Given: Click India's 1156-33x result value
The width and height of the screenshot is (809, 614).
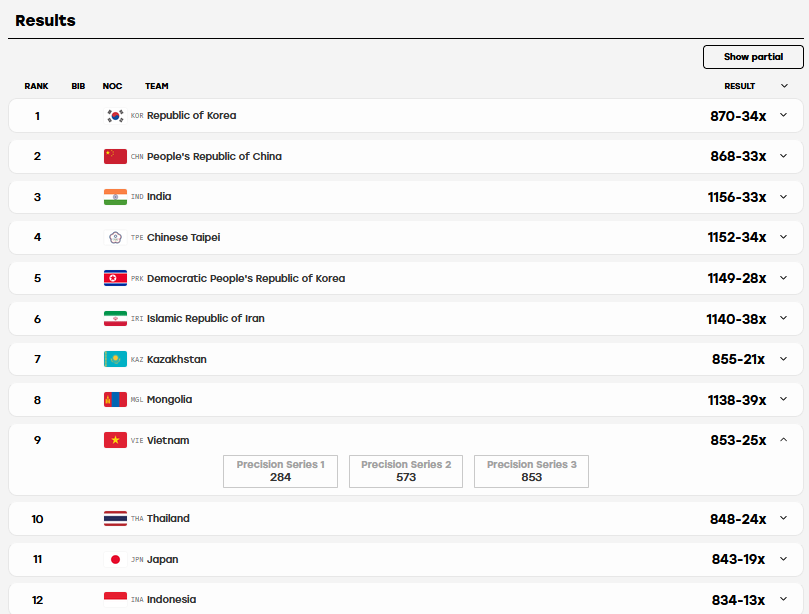Looking at the screenshot, I should [x=737, y=197].
